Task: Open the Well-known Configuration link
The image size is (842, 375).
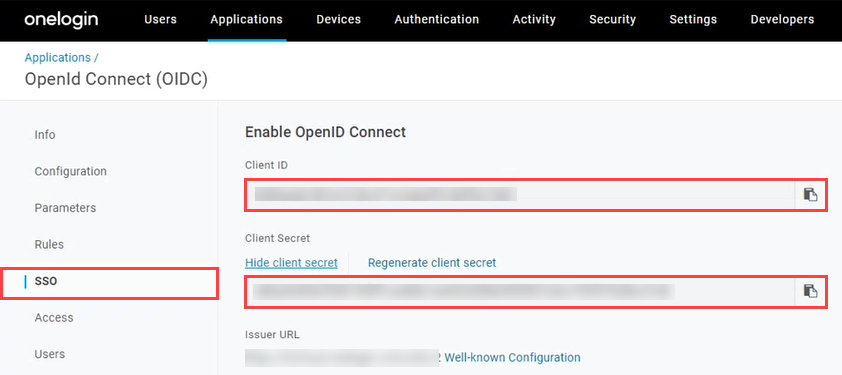Action: click(512, 357)
